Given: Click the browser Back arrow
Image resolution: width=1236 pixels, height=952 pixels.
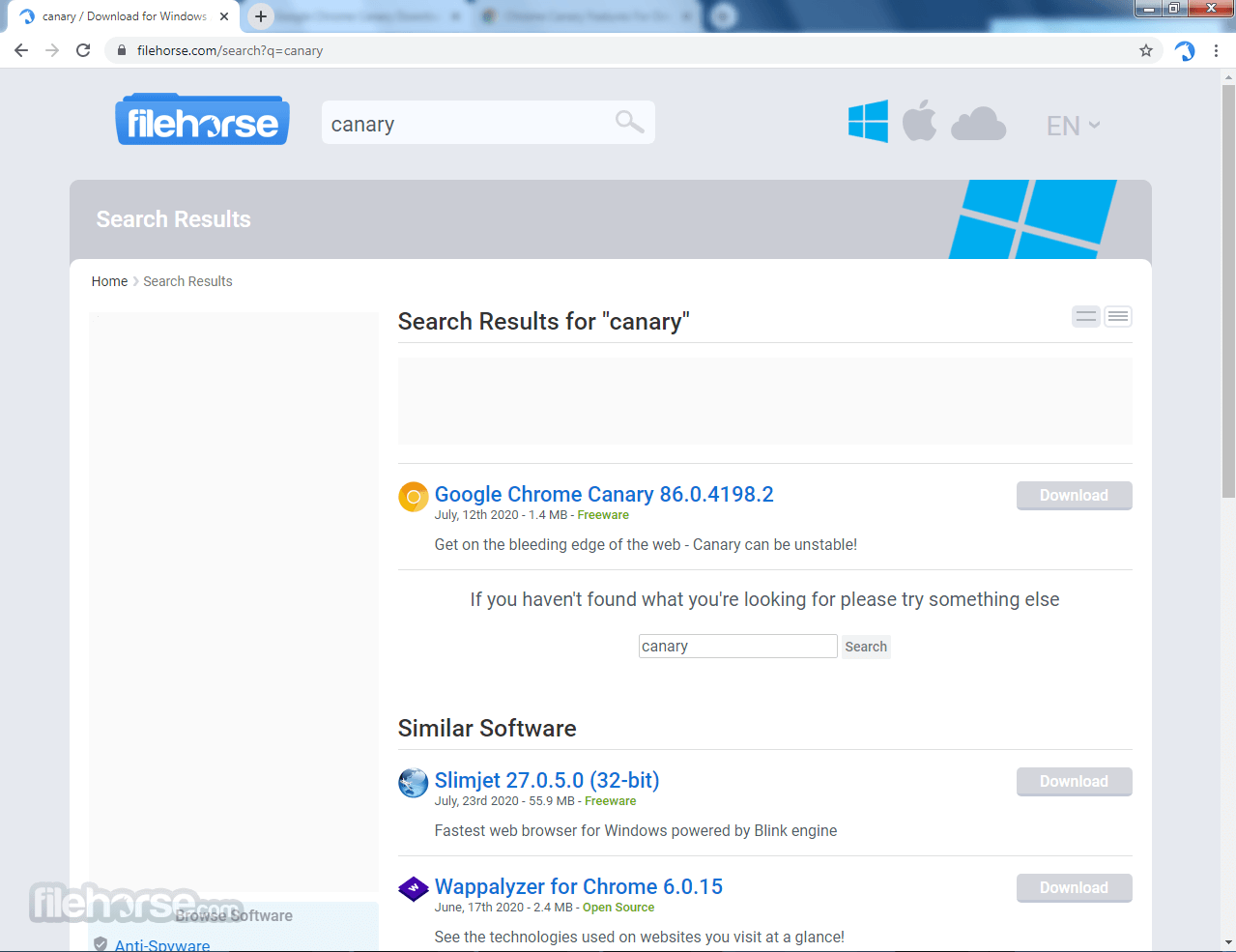Looking at the screenshot, I should (21, 50).
